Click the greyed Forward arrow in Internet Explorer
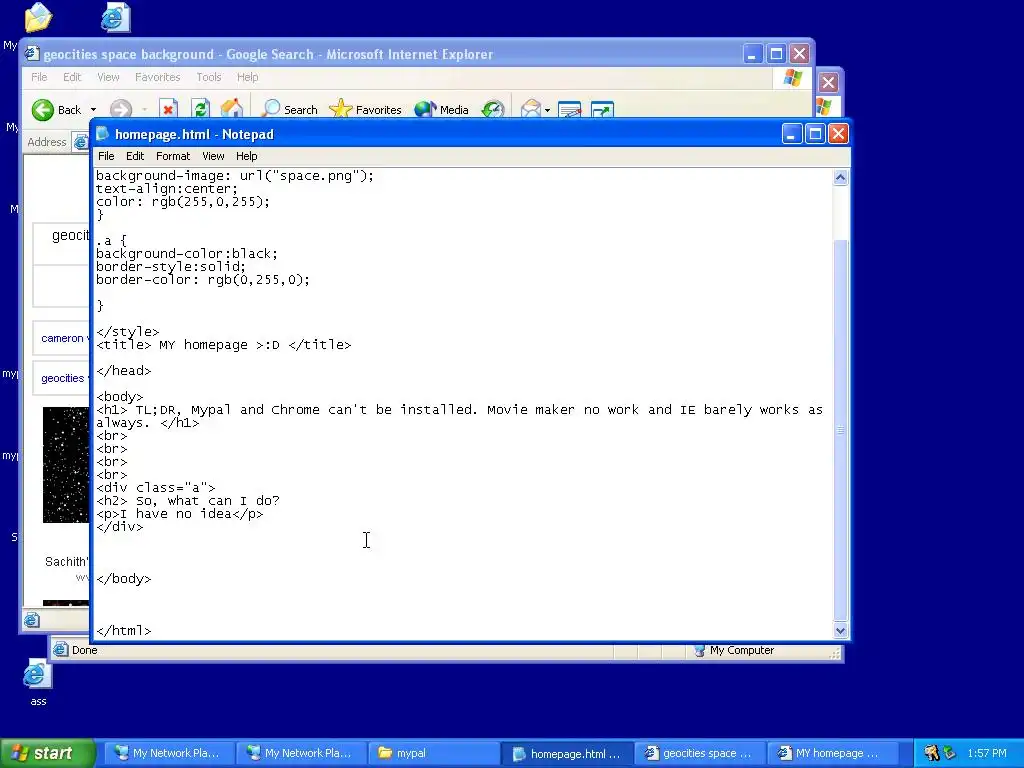Viewport: 1024px width, 768px height. [121, 110]
